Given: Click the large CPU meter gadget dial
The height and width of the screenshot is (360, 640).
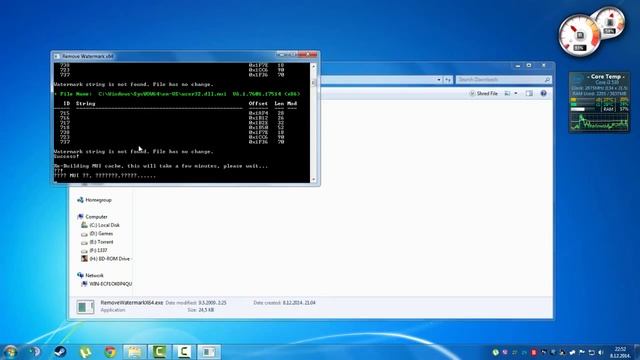Looking at the screenshot, I should click(x=579, y=36).
